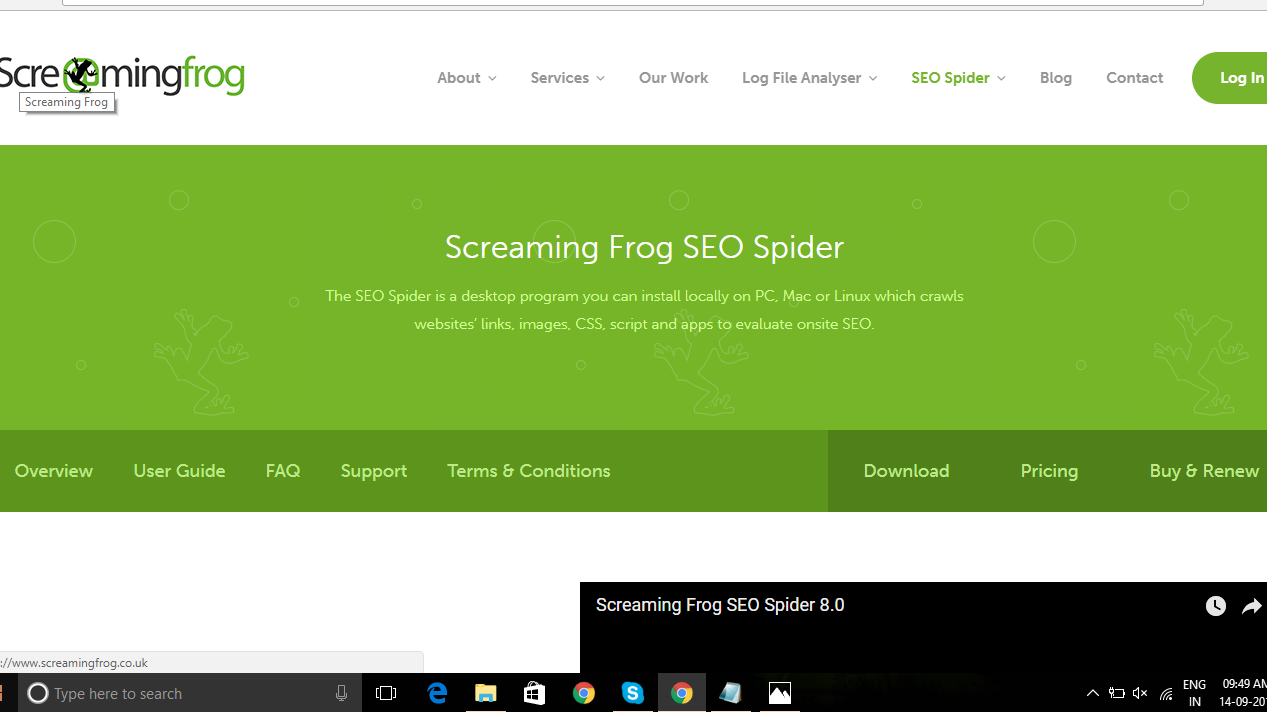
Task: Click the Screaming Frog logo
Action: (x=122, y=75)
